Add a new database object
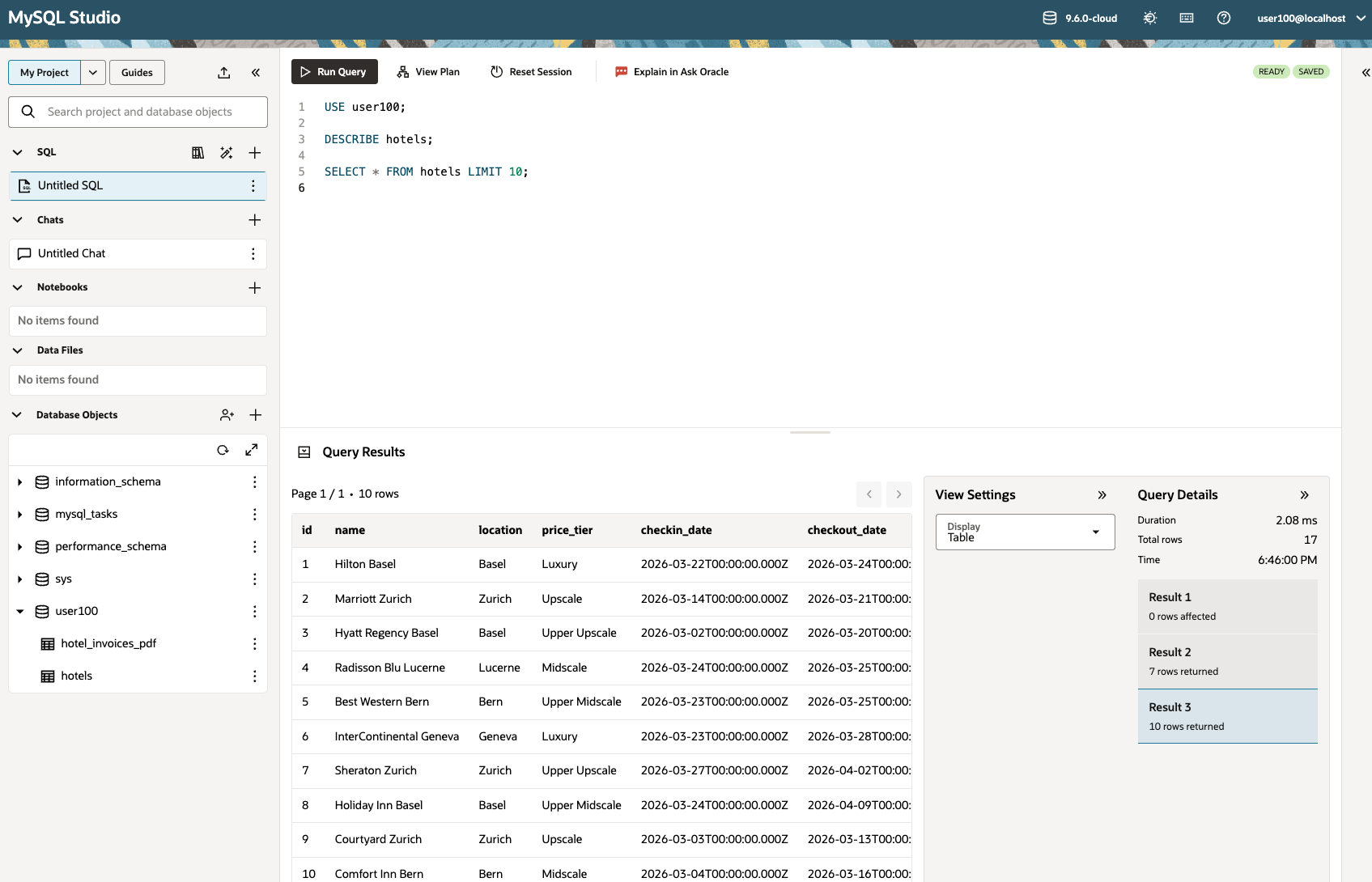Viewport: 1372px width, 882px height. [x=256, y=415]
